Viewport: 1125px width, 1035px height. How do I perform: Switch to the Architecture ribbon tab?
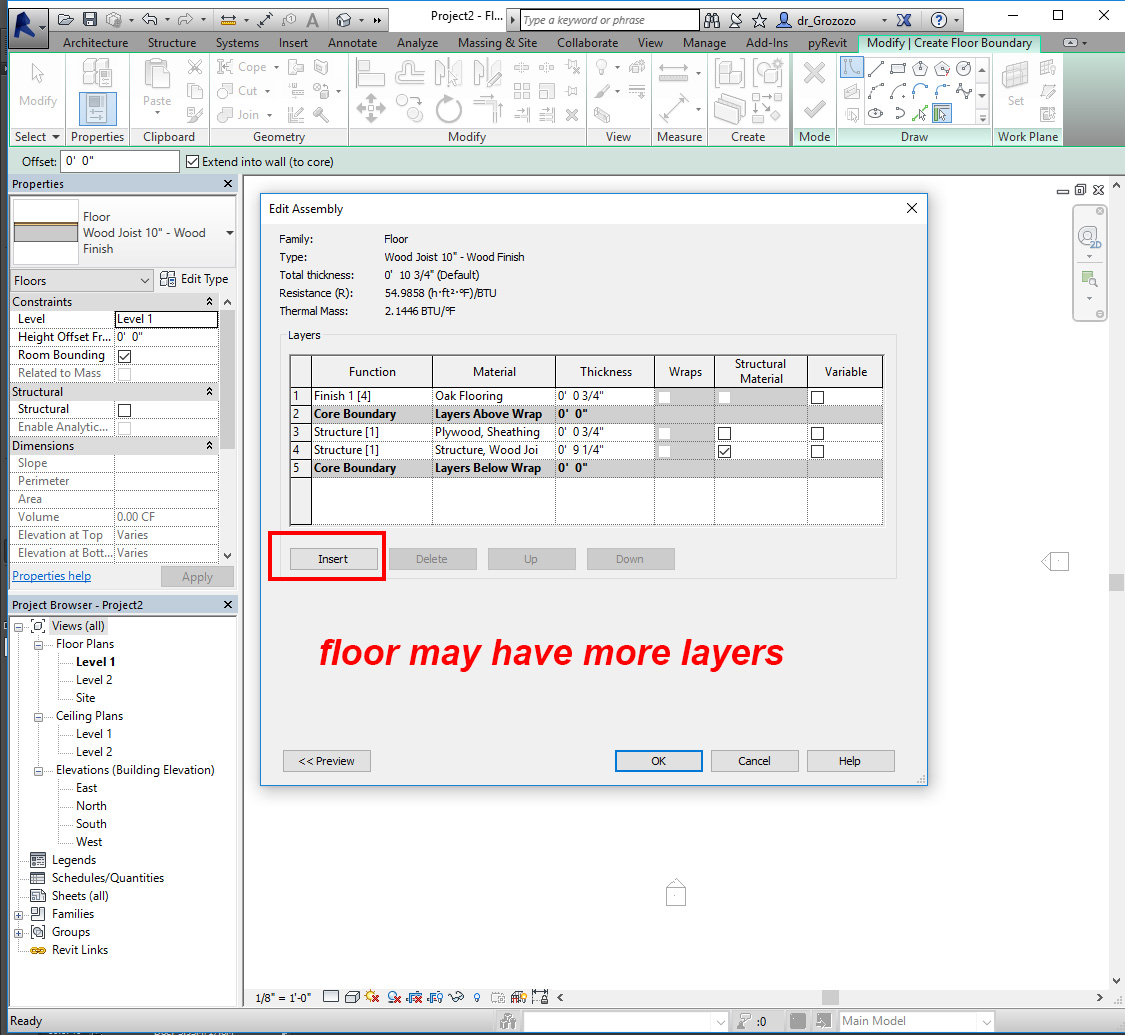click(95, 42)
